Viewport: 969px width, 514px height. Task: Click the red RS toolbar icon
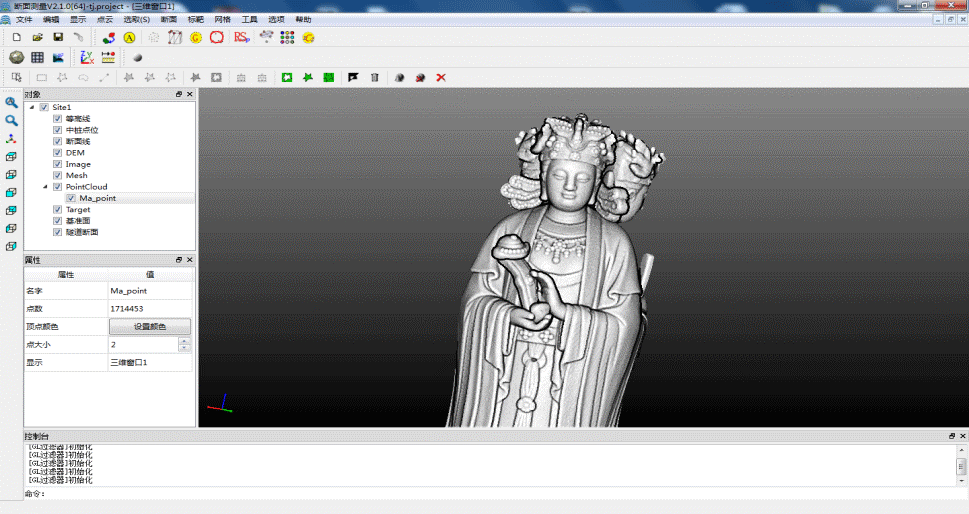pos(241,37)
